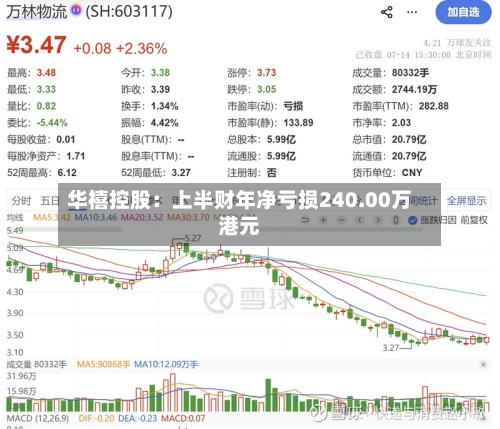Toggle the 涨跌归因 checkbox
This screenshot has height=429, width=500.
tap(413, 220)
